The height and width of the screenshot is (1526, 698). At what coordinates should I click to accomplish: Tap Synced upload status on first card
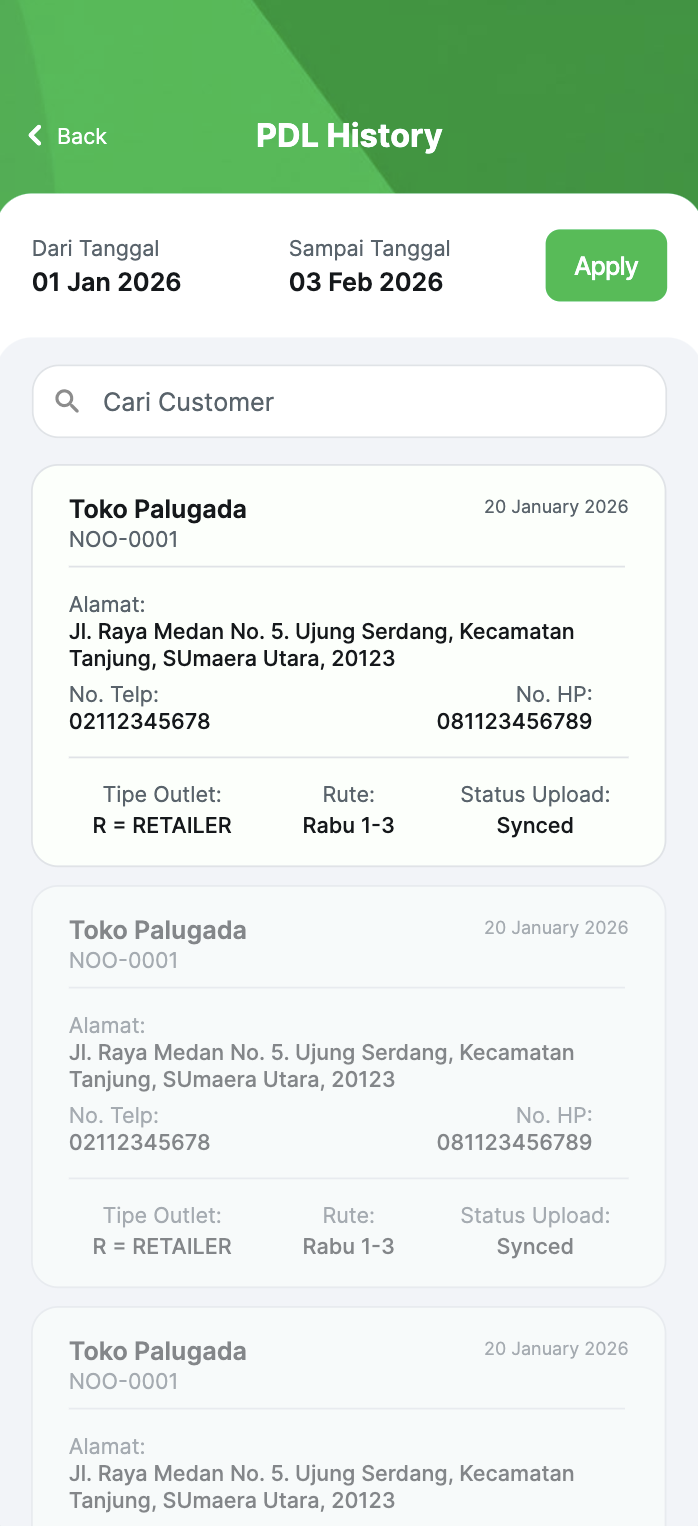tap(535, 826)
